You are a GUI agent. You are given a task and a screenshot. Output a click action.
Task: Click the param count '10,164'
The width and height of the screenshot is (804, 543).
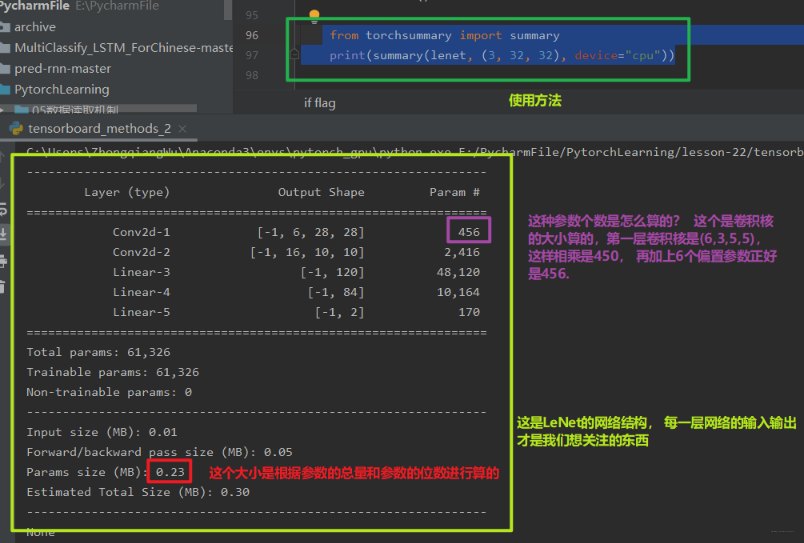point(458,292)
